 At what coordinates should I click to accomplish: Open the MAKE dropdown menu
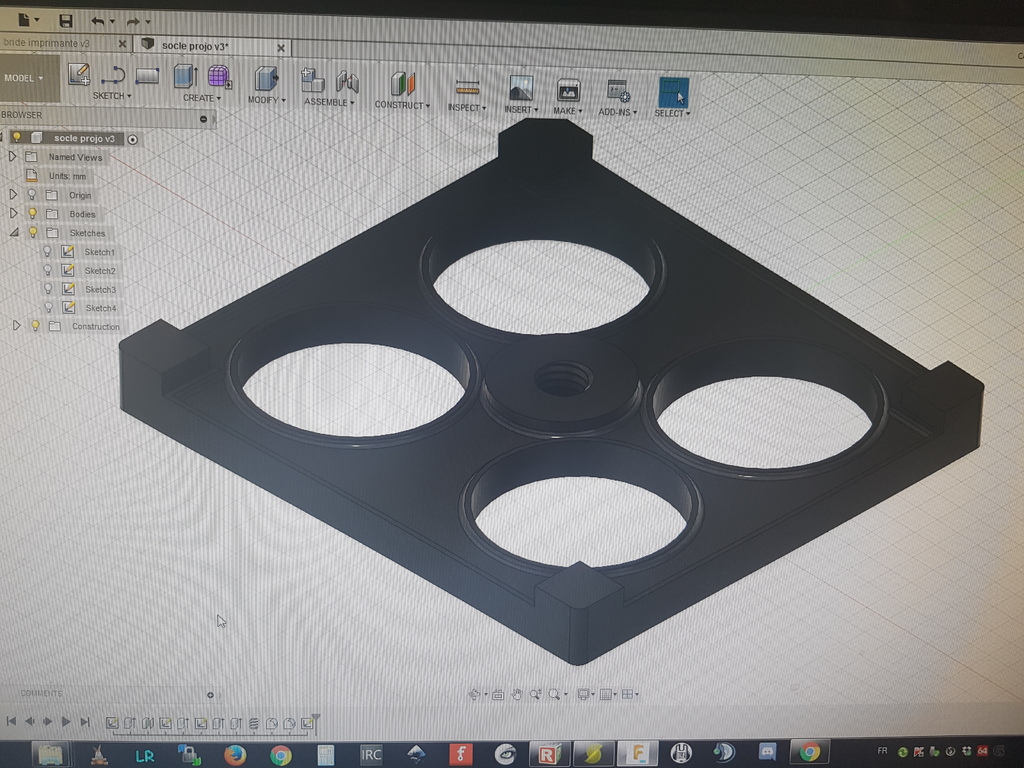[x=568, y=110]
